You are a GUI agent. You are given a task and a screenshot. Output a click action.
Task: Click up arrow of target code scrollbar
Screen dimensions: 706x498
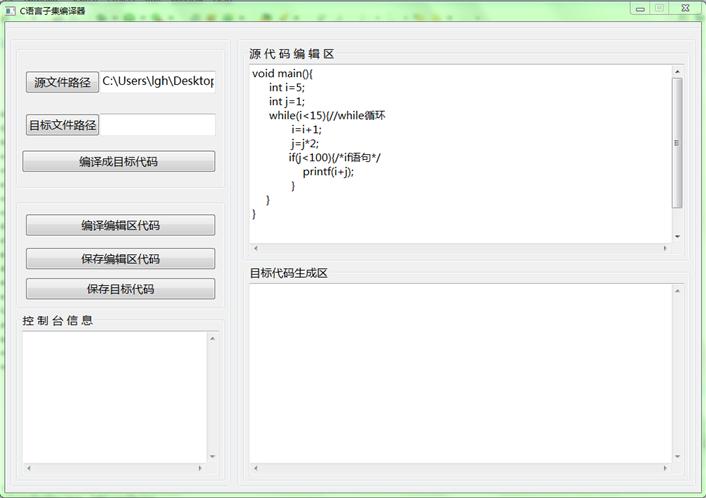coord(677,291)
